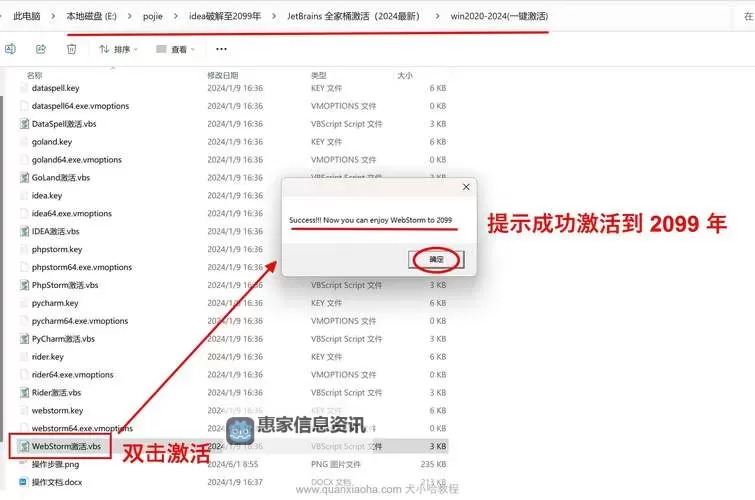Click file icon of rider.key
Viewport: 755px width, 500px height.
point(24,357)
